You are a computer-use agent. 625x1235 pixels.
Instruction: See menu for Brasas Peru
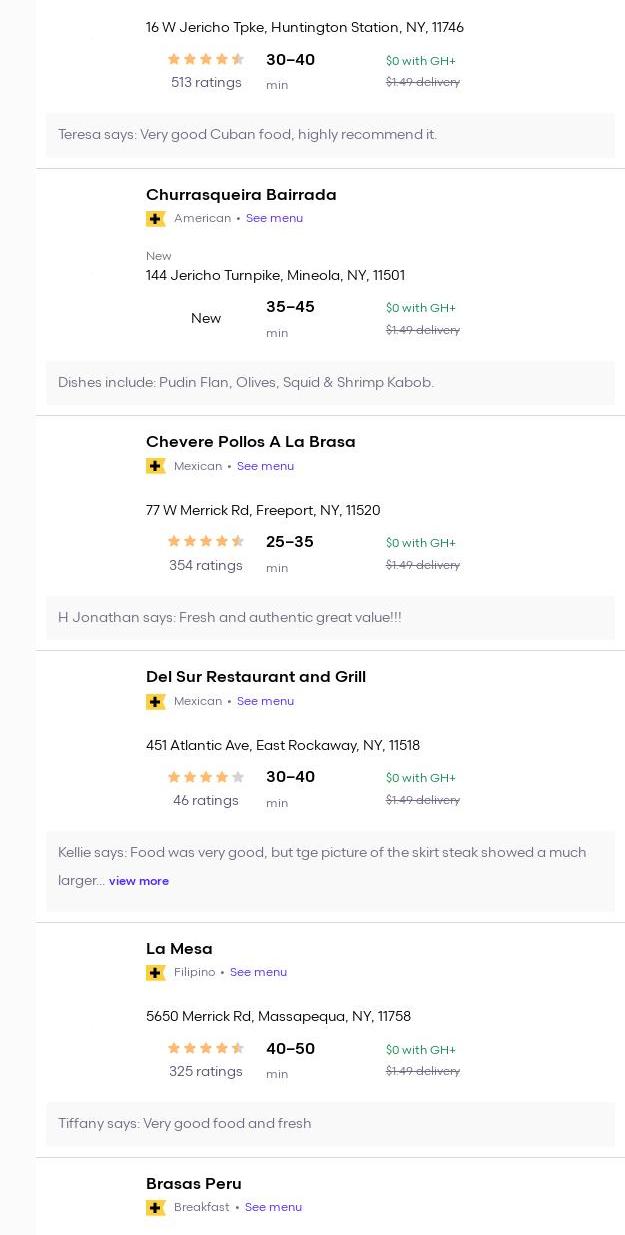(x=273, y=1207)
